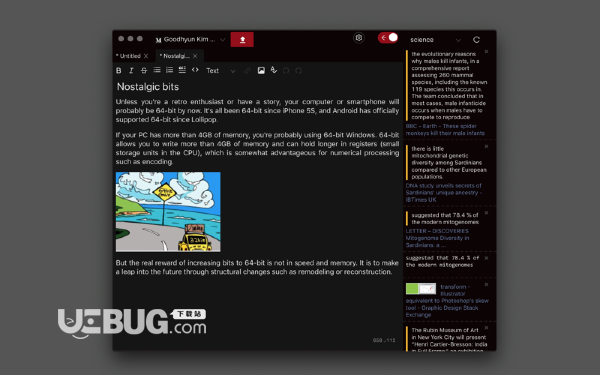Open the Illustrator skew tool Graphic Design link
The height and width of the screenshot is (375, 600).
pyautogui.click(x=447, y=301)
